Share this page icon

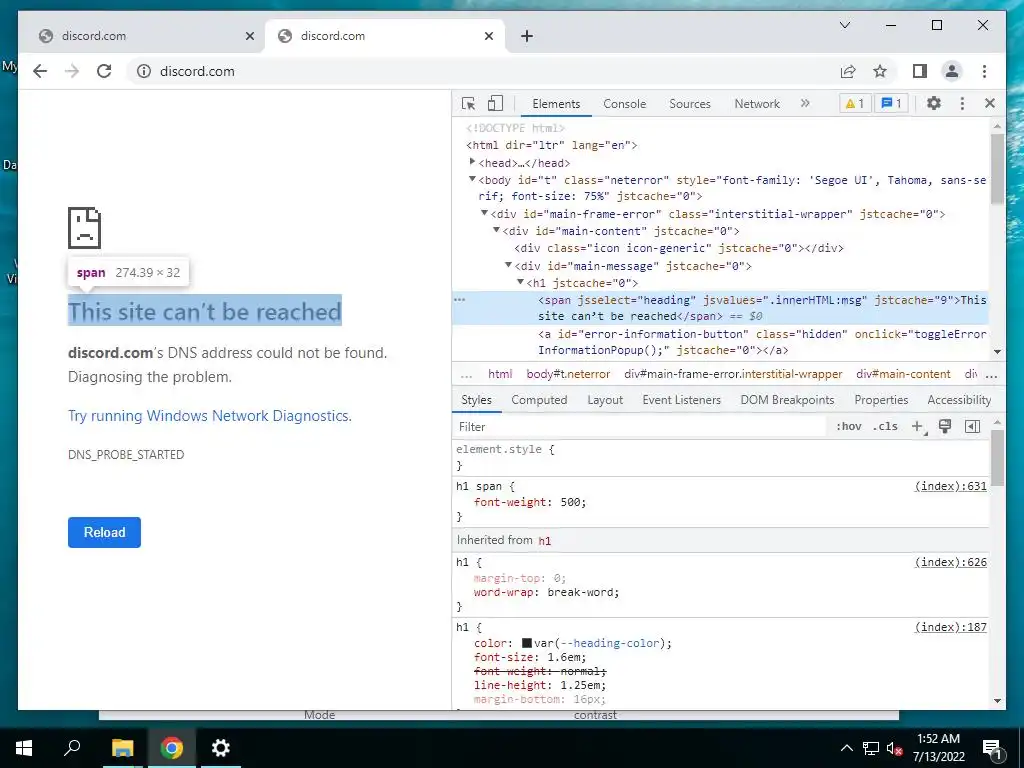(848, 71)
